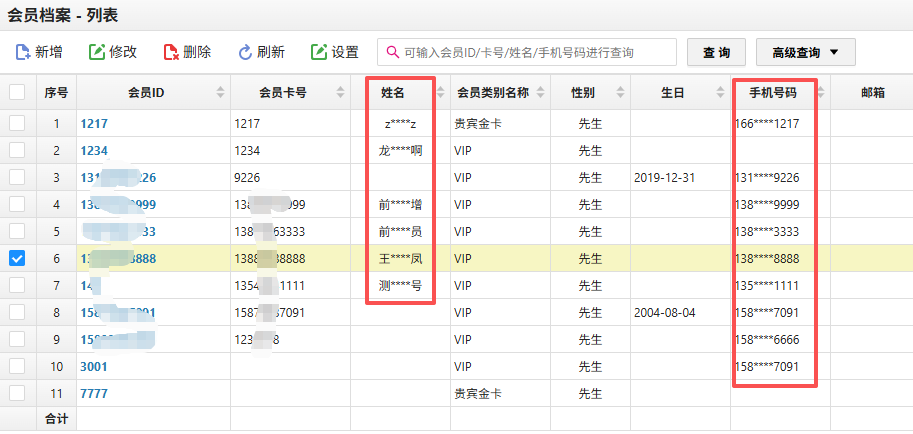Sort by the 会员ID column arrows
Image resolution: width=913 pixels, height=434 pixels.
(221, 93)
